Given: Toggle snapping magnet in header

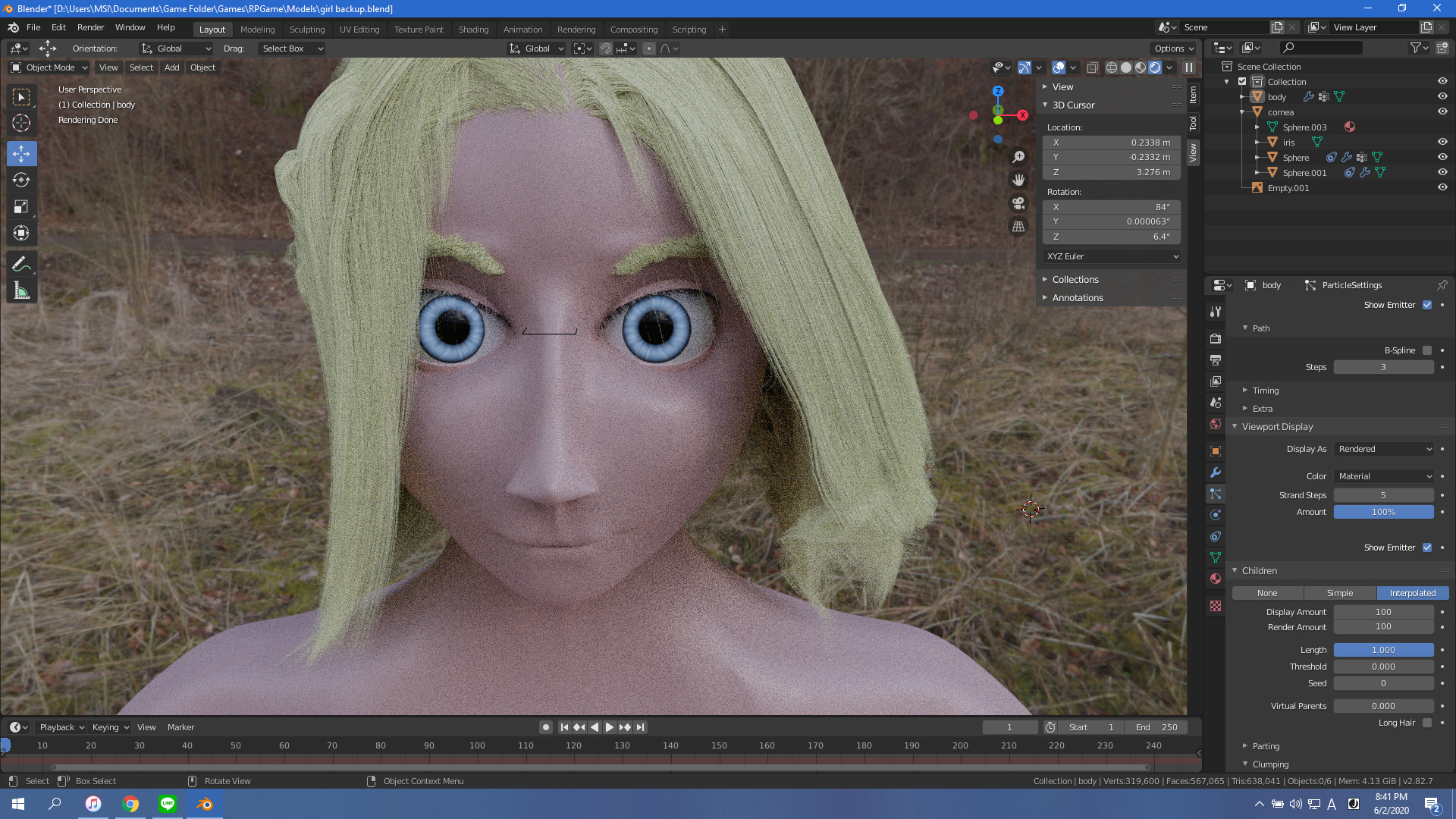Looking at the screenshot, I should (606, 49).
